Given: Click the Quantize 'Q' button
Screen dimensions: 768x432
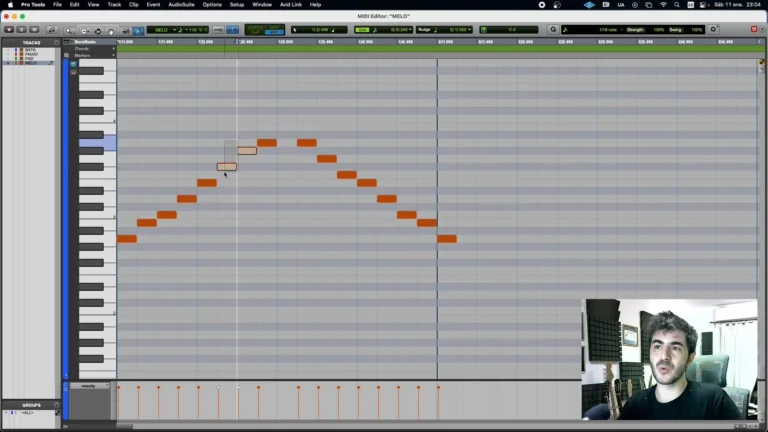Looking at the screenshot, I should click(553, 30).
